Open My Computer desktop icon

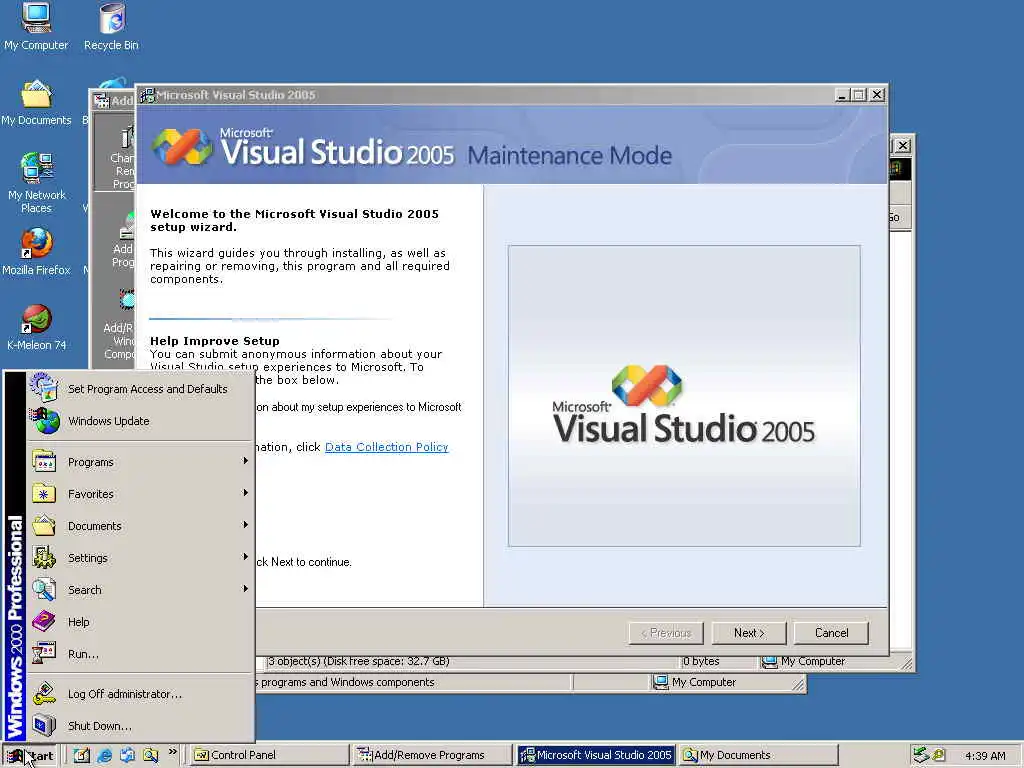36,27
